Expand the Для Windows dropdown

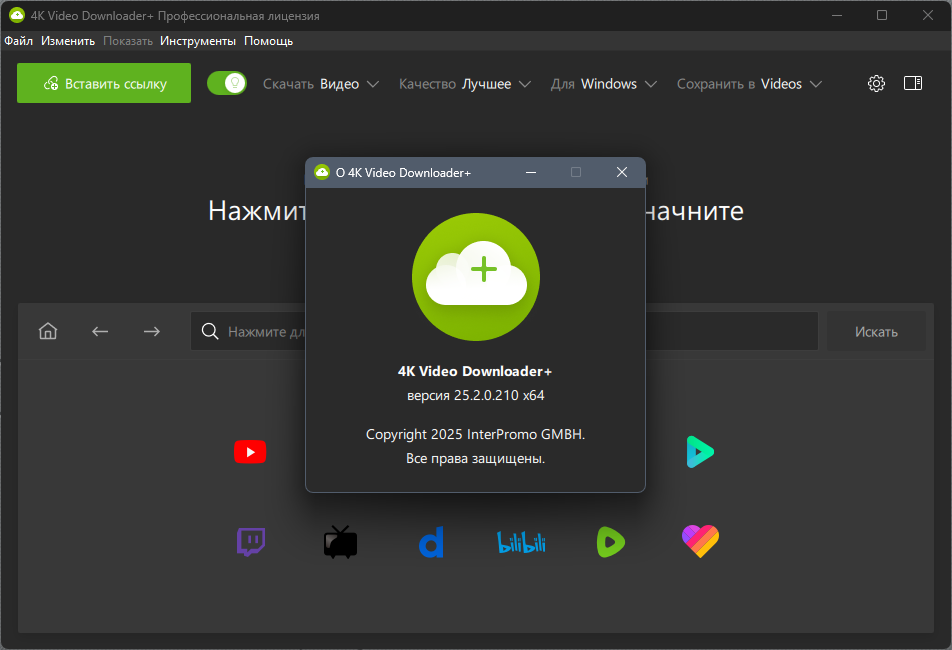coord(604,84)
